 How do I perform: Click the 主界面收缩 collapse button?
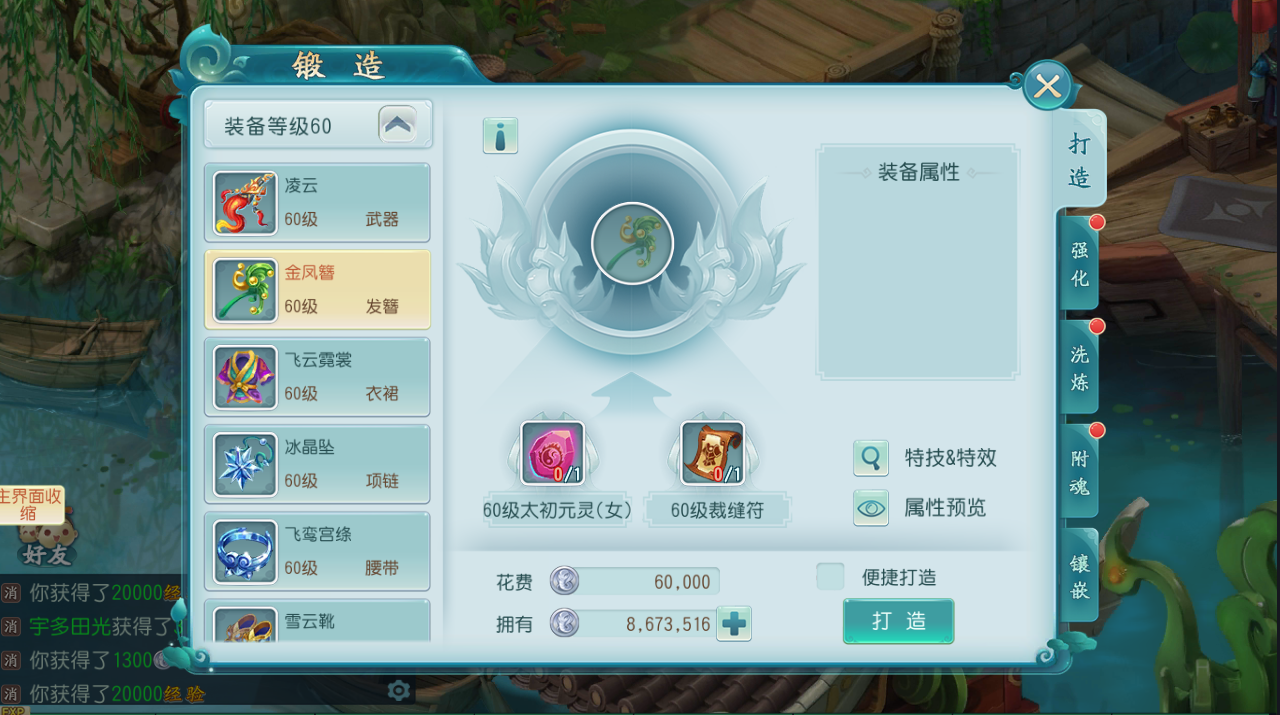(31, 505)
